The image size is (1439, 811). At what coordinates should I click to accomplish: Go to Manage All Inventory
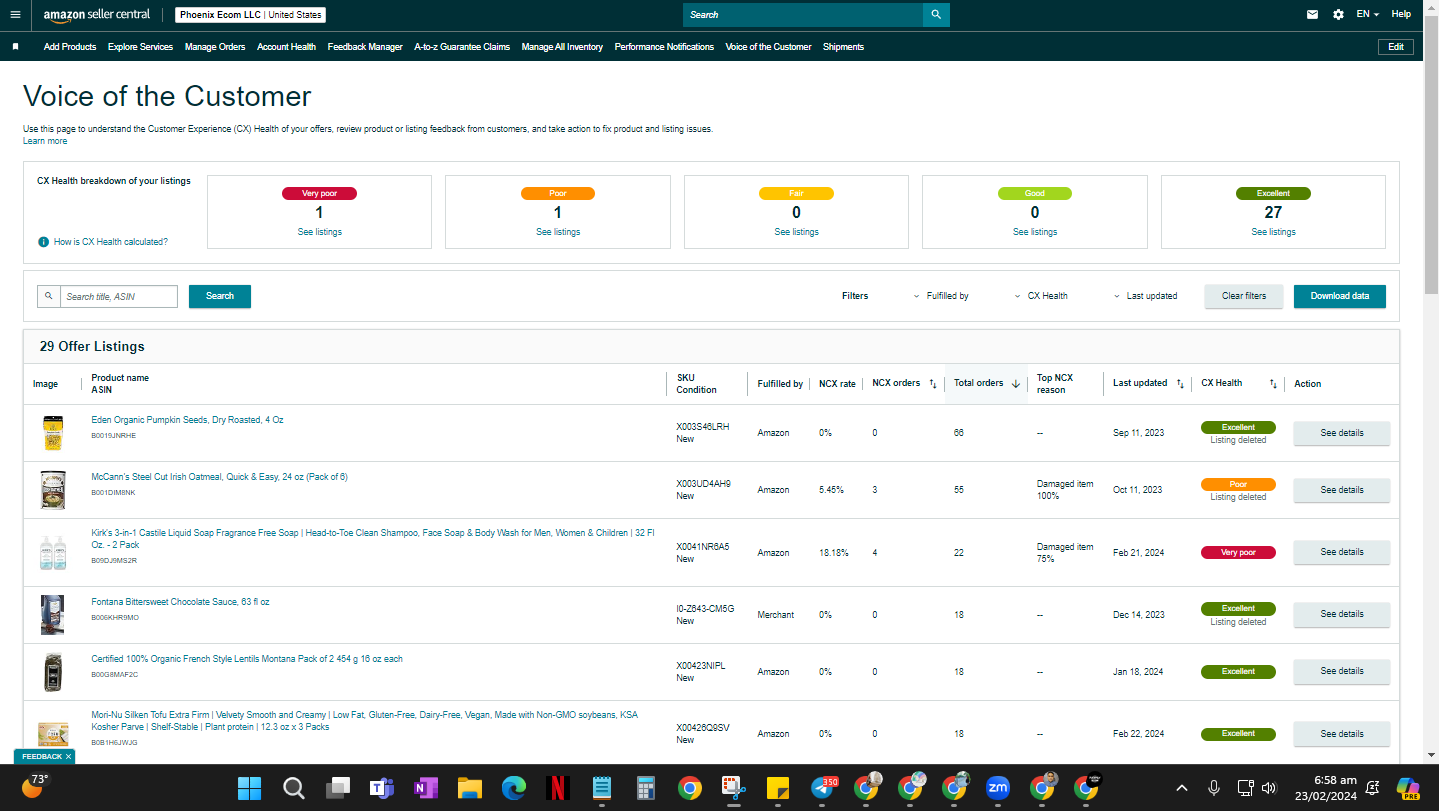coord(562,47)
